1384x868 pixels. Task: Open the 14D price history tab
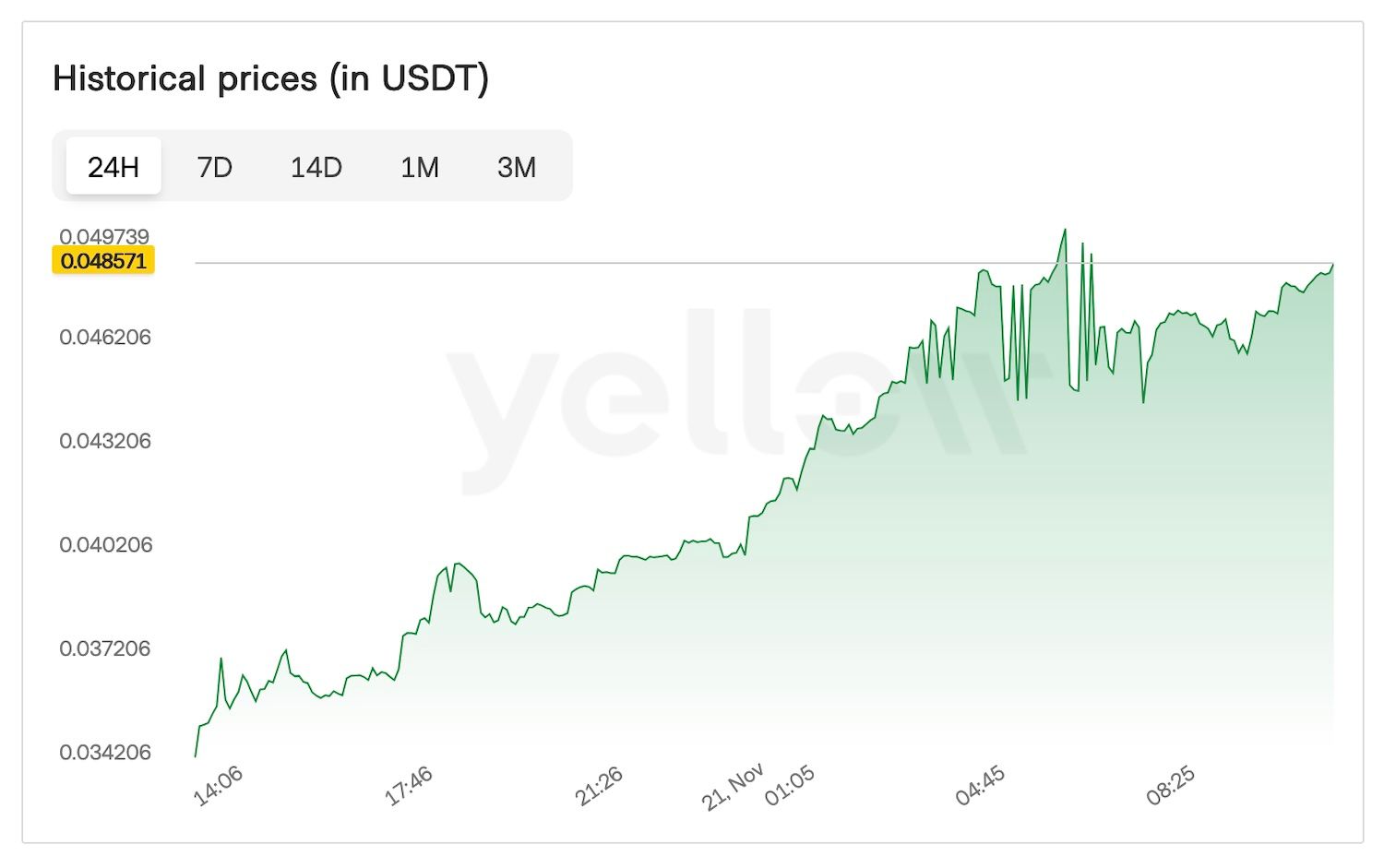(316, 167)
